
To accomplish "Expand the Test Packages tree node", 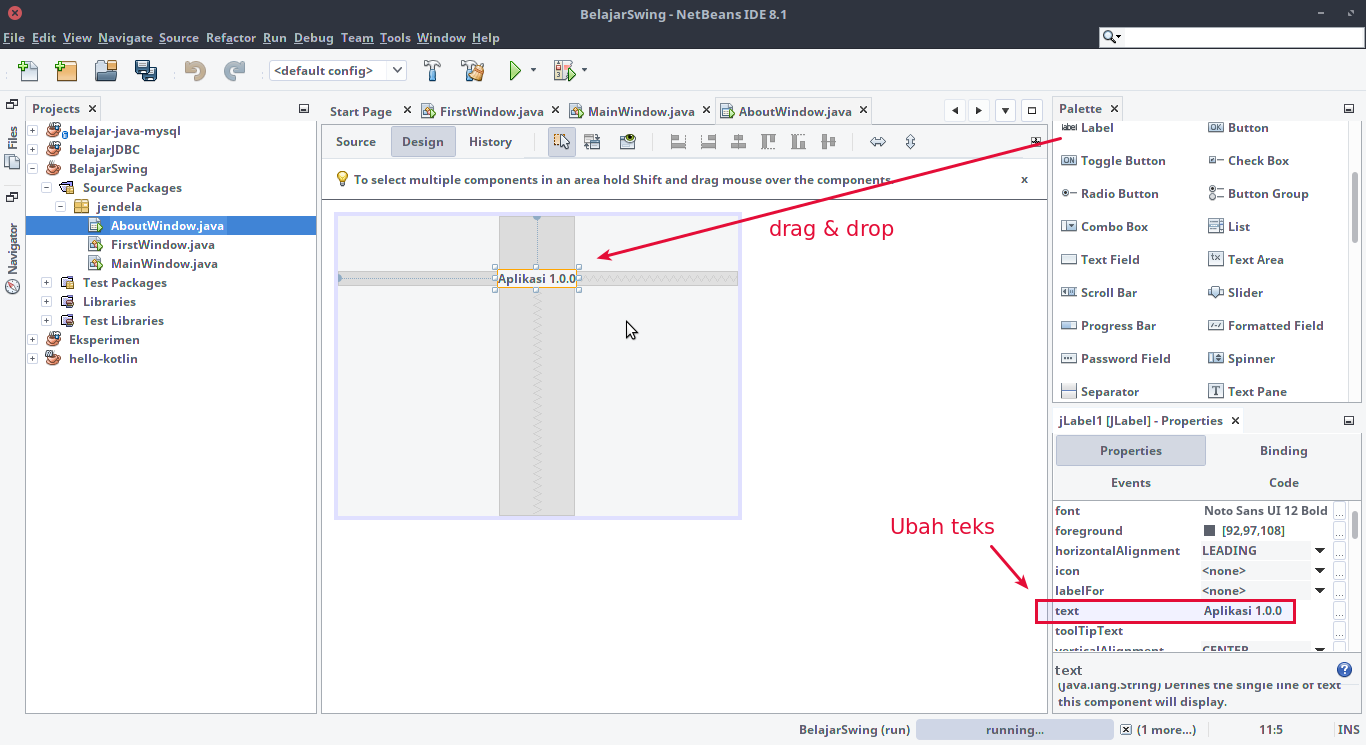I will coord(46,283).
